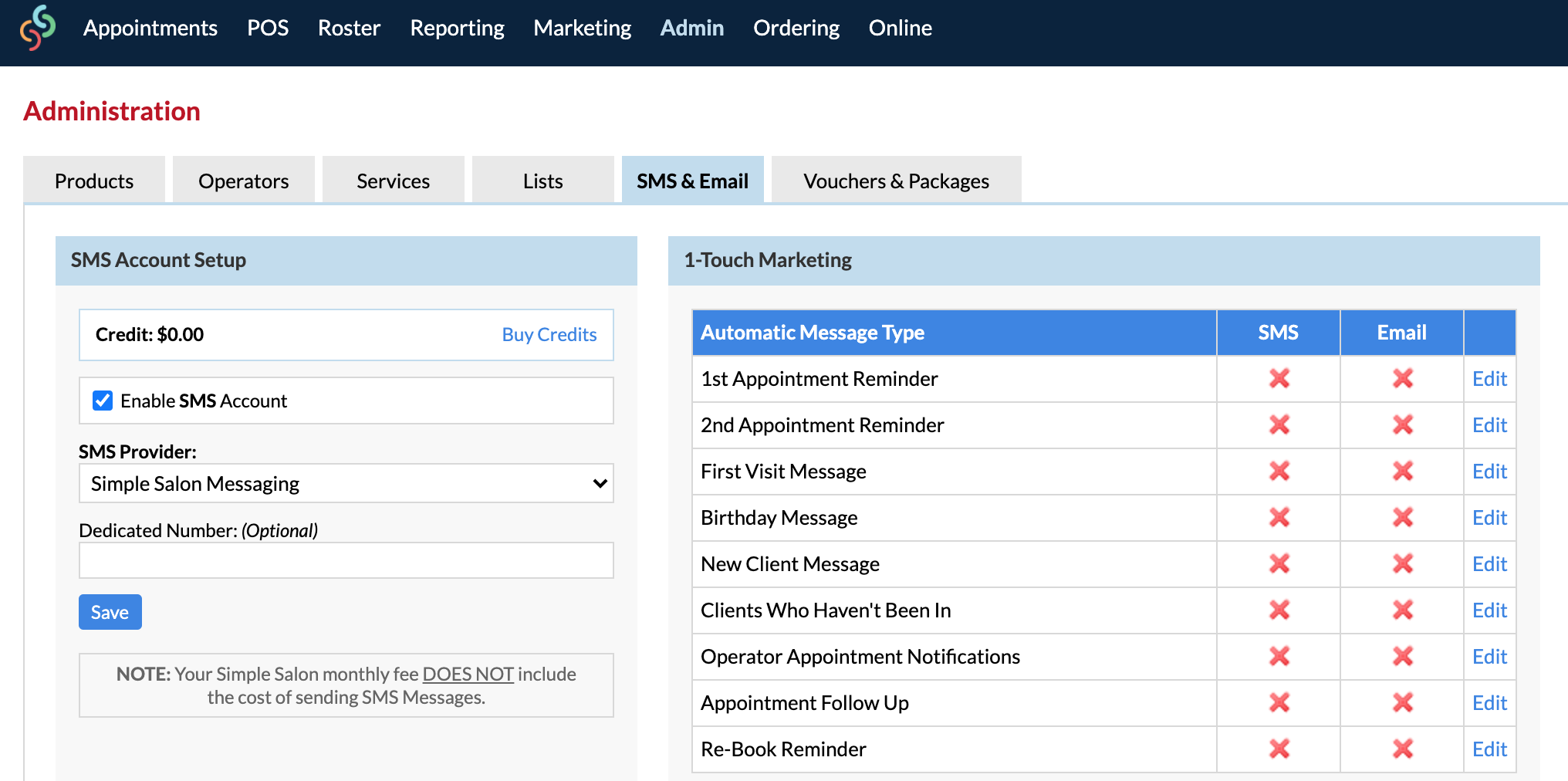Switch to the Products tab

point(94,181)
